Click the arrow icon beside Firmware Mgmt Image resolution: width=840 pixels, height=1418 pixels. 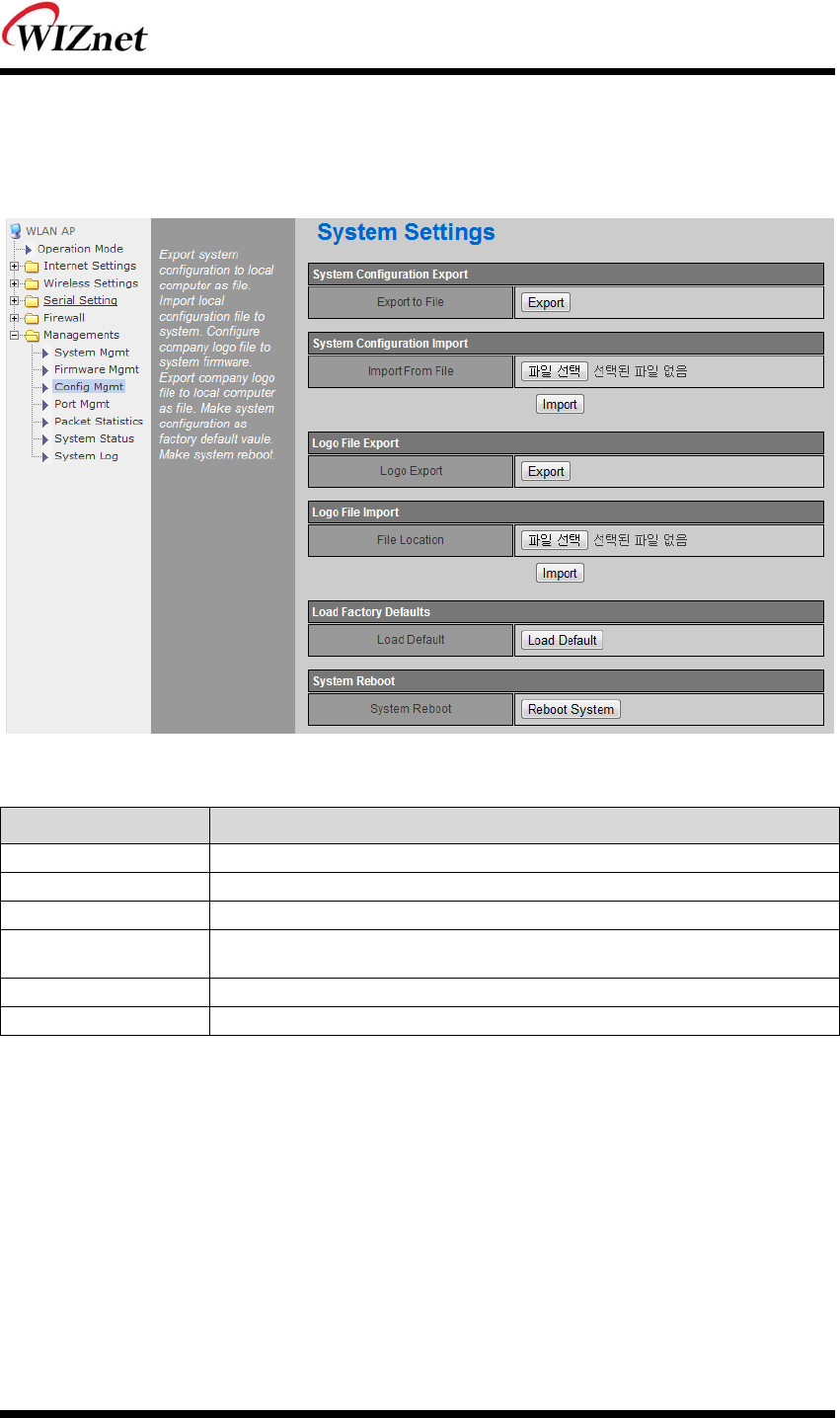[45, 369]
